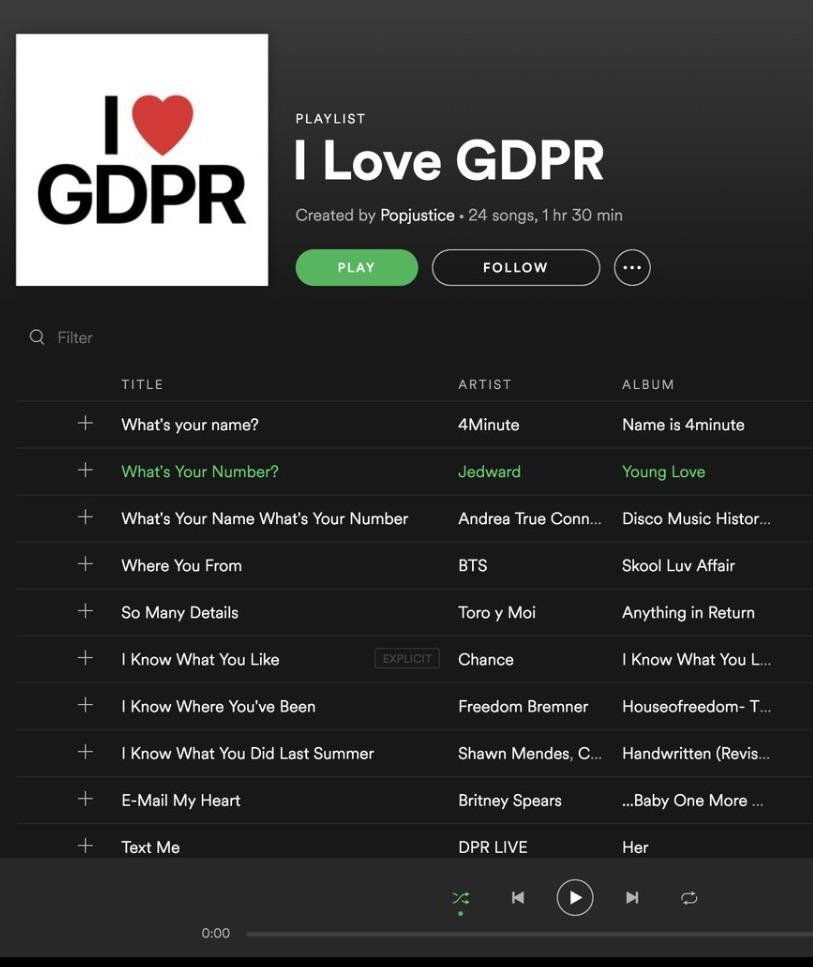Save "I Know What You Did Last Summer" plus icon

pos(85,752)
